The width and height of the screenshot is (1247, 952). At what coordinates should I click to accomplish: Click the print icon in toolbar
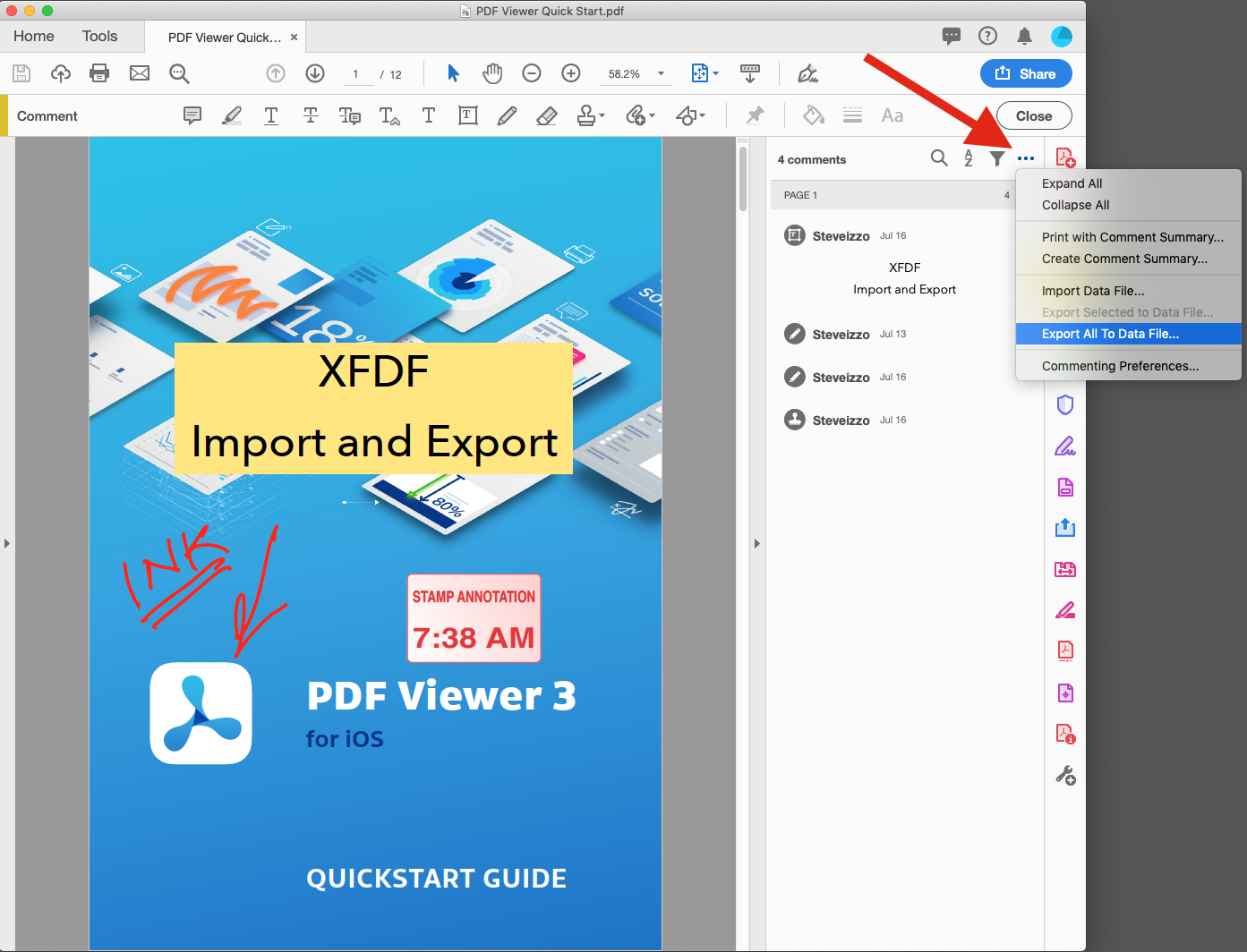(99, 73)
